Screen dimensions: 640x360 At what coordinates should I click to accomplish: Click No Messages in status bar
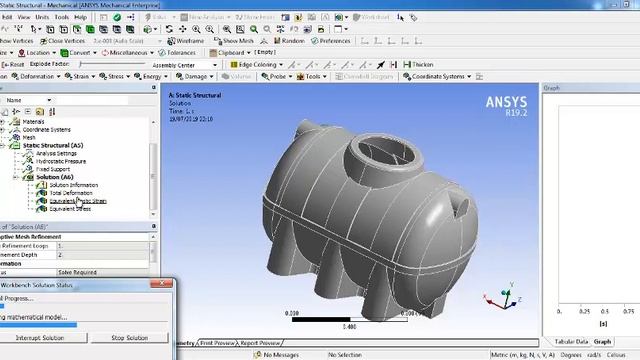point(277,355)
